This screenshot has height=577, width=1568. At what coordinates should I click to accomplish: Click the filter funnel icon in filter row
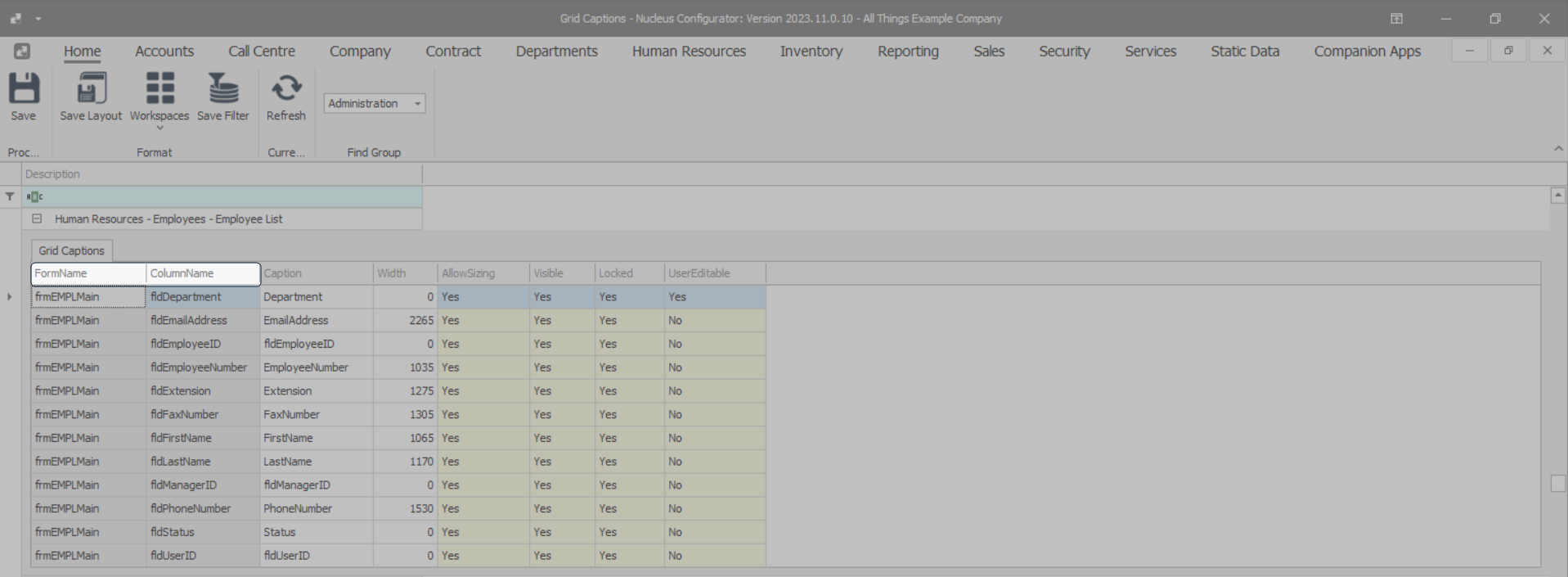(x=10, y=196)
